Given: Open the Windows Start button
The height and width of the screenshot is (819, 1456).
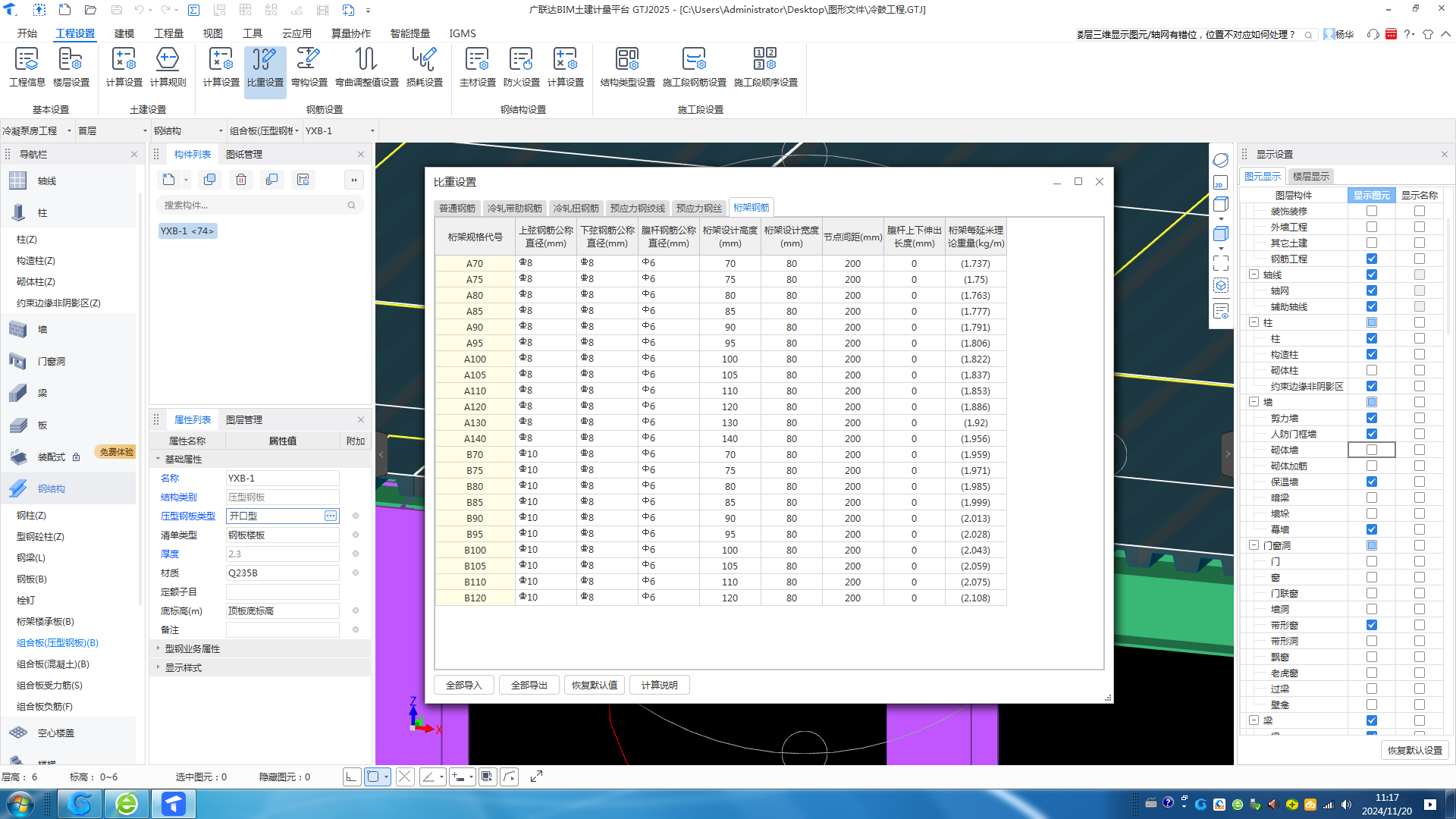Looking at the screenshot, I should pyautogui.click(x=20, y=803).
